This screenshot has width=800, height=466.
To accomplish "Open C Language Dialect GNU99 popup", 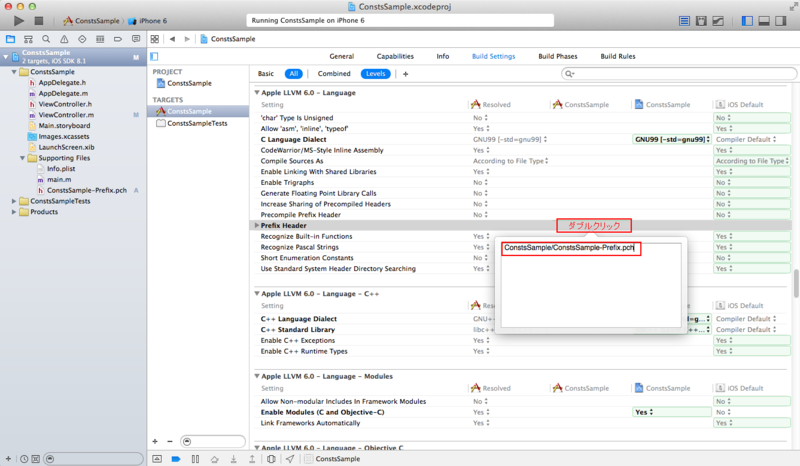I will click(672, 139).
